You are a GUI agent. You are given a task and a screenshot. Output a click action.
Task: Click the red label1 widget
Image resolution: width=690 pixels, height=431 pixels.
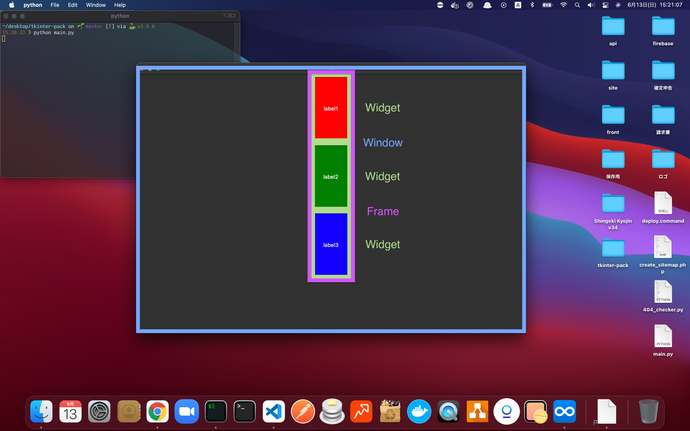[x=331, y=108]
